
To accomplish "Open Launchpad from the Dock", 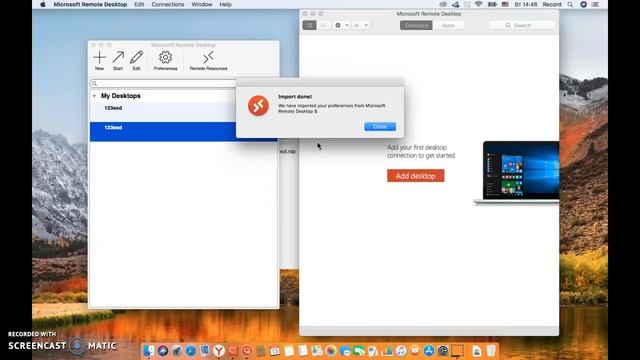I will [x=176, y=350].
